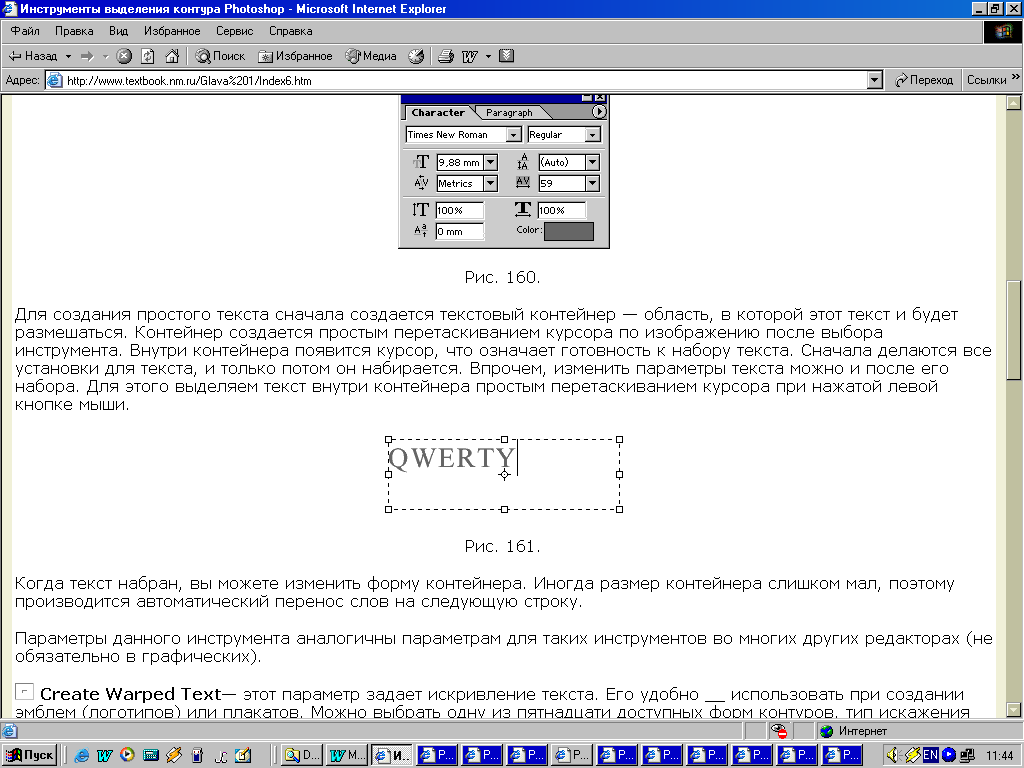
Task: Launch Word from the quick launch bar
Action: (x=104, y=756)
